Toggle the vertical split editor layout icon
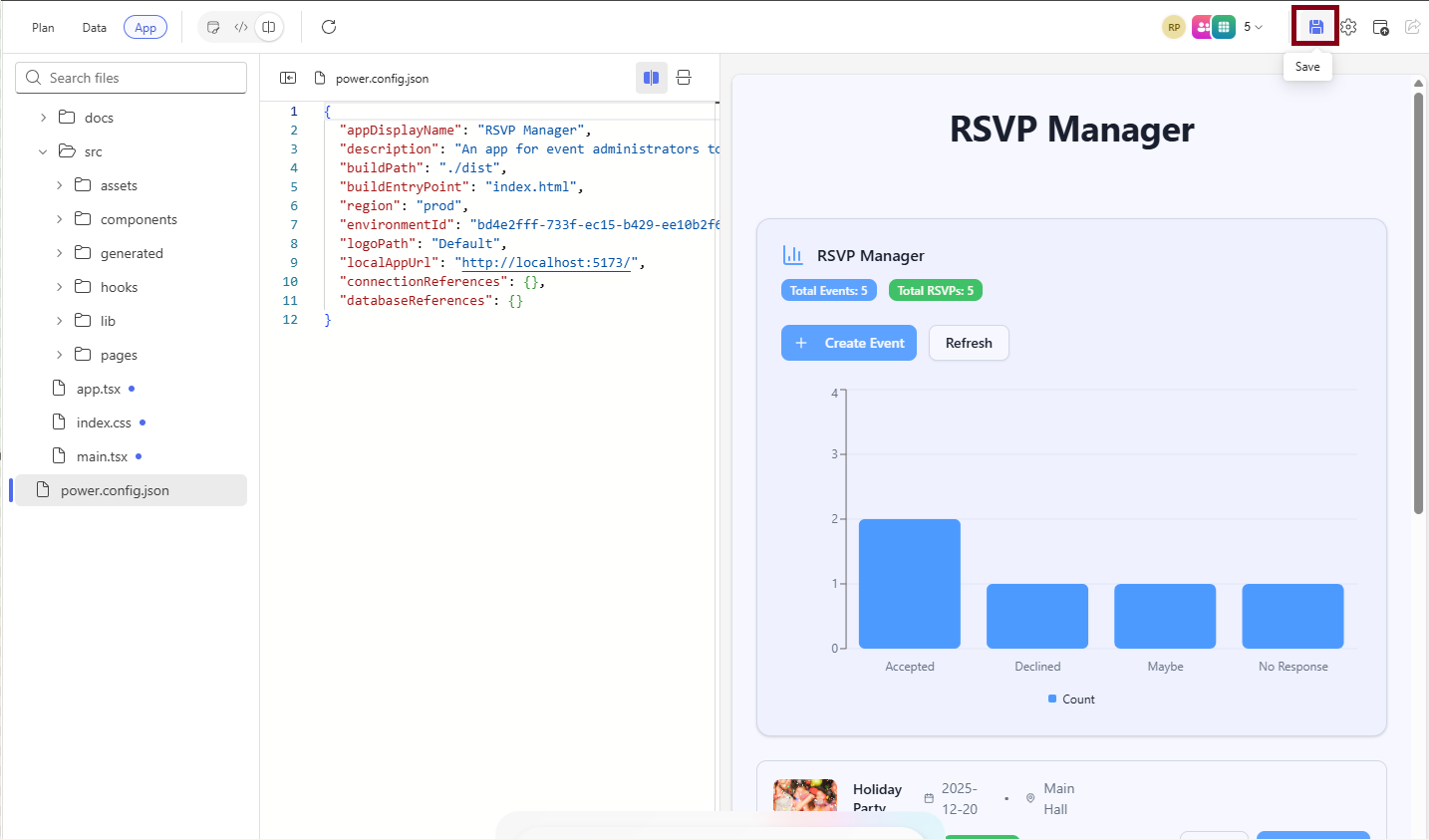The image size is (1429, 840). pyautogui.click(x=652, y=77)
